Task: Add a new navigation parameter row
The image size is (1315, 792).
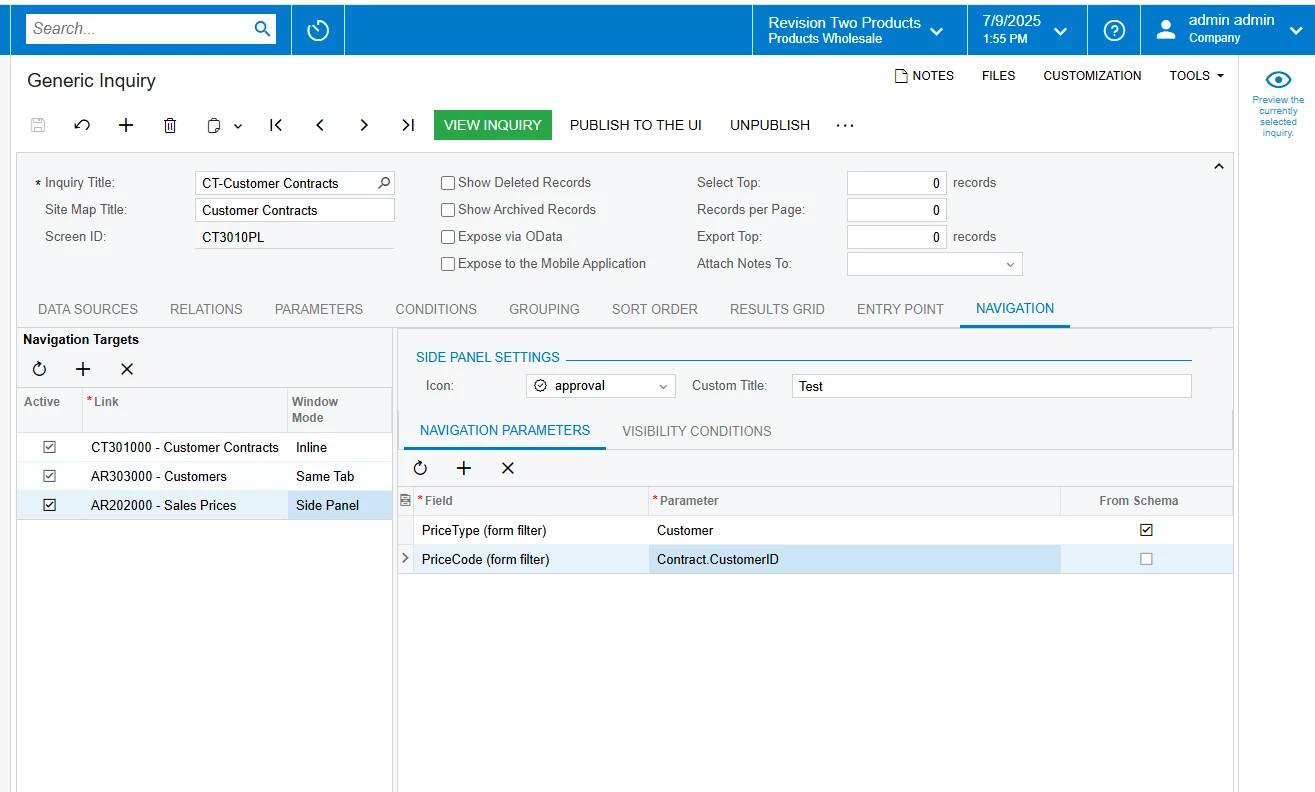Action: click(x=464, y=468)
